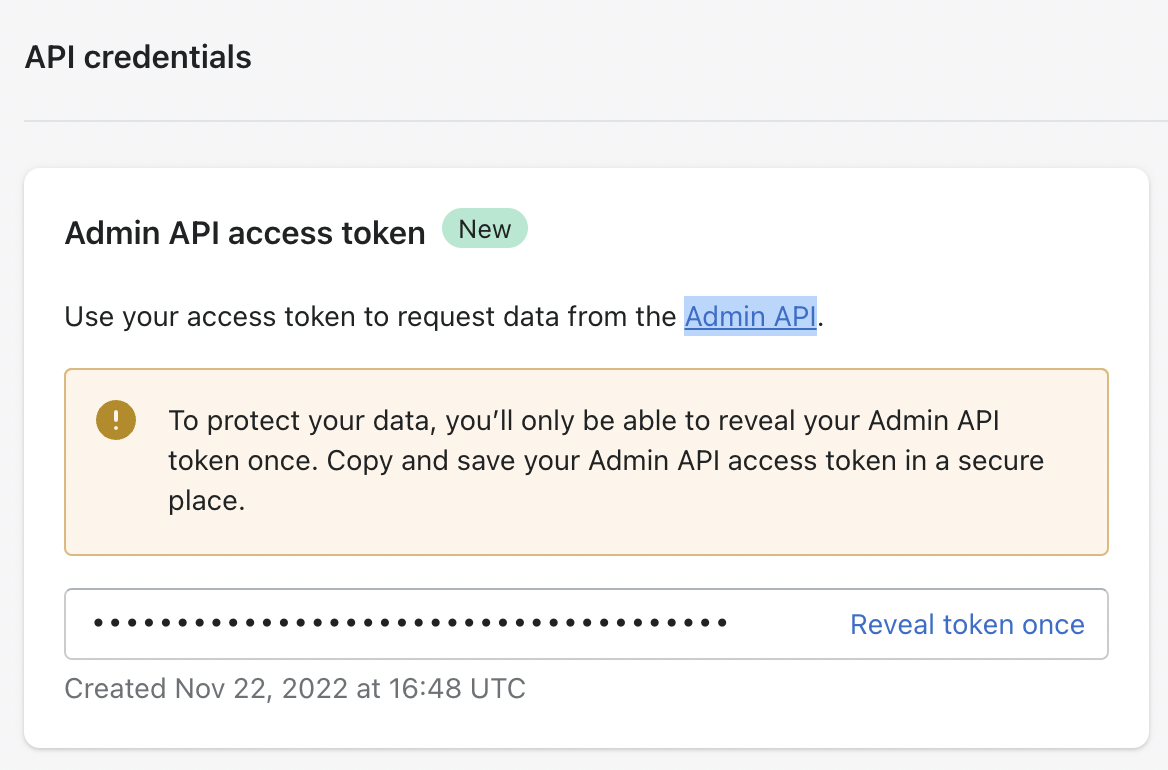Click the divider line under API credentials
The width and height of the screenshot is (1168, 770).
point(584,121)
